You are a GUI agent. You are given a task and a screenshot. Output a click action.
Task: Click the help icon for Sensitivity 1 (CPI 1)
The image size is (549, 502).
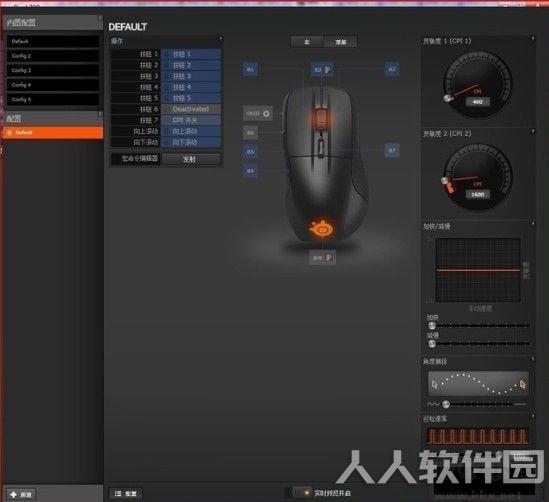(x=533, y=38)
